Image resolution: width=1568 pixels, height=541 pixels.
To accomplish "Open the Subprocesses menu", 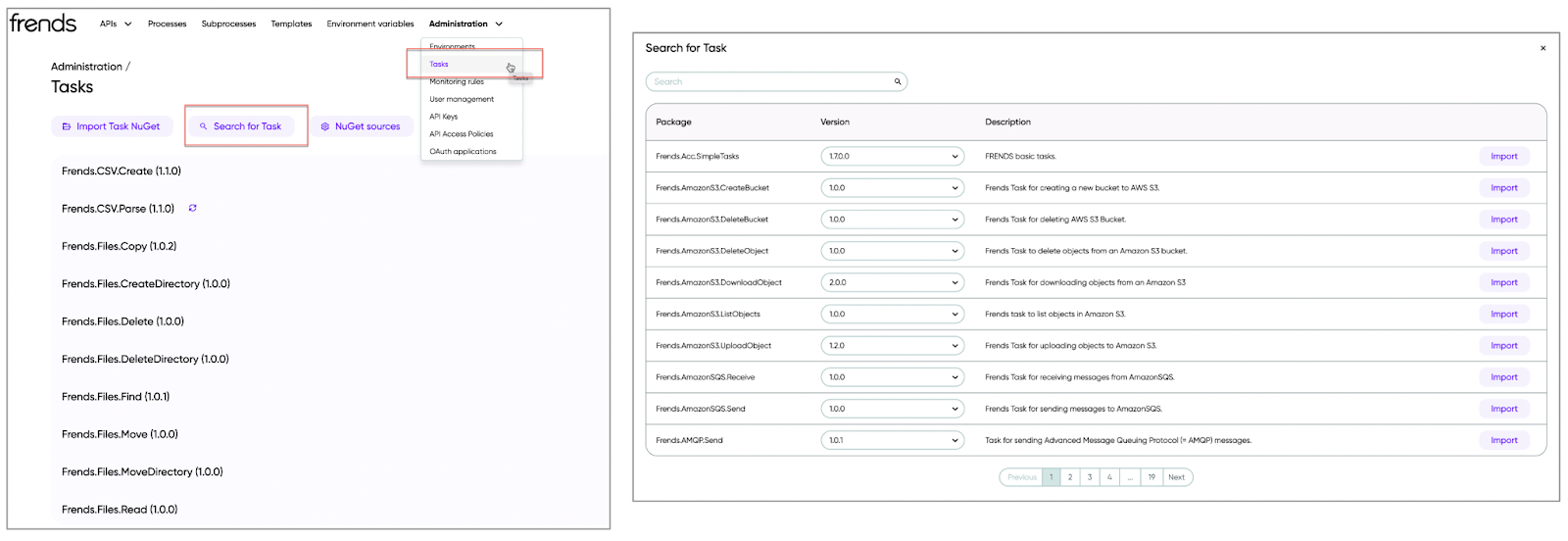I will point(228,24).
